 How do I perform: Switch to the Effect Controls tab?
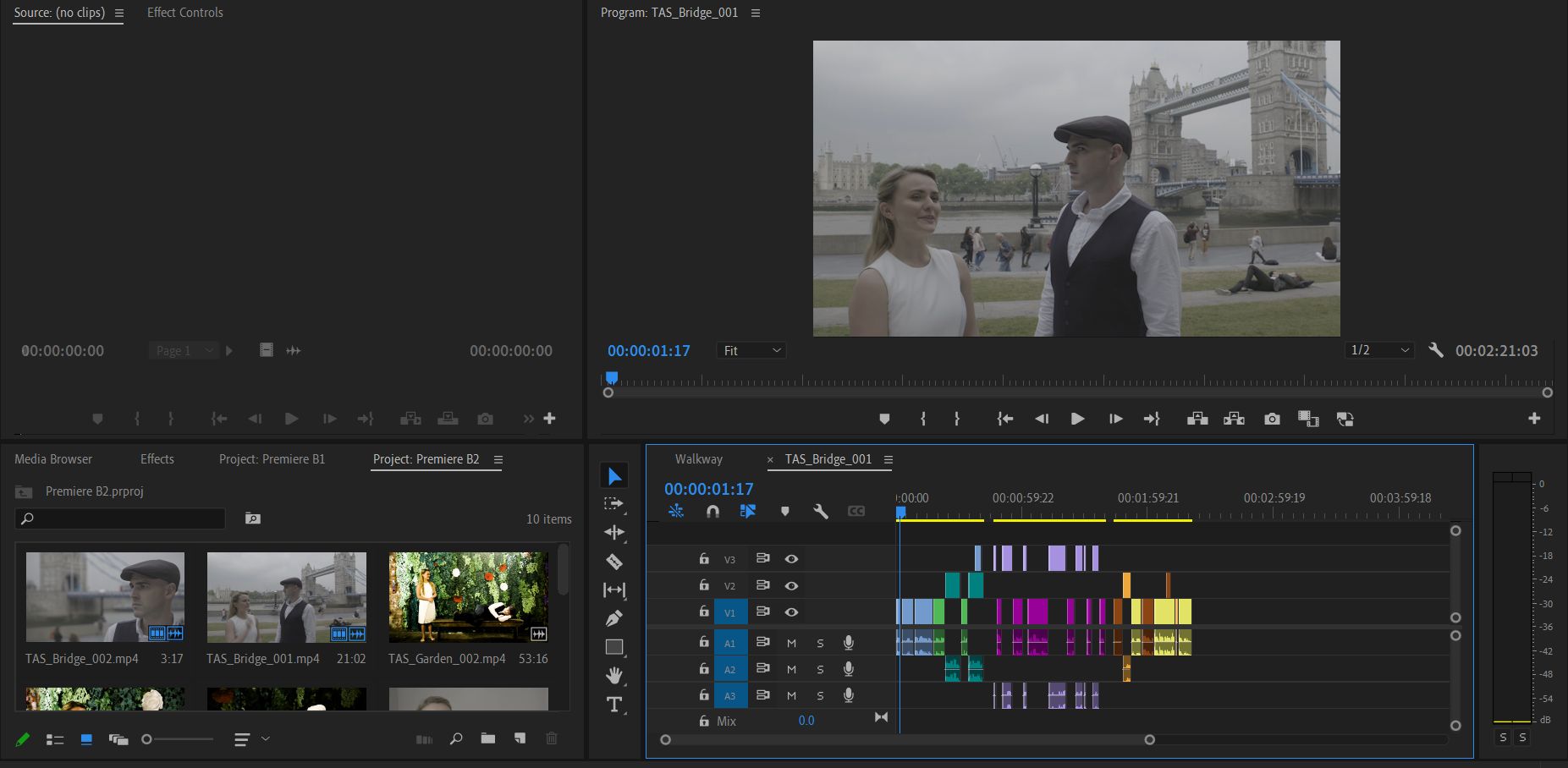[x=185, y=13]
